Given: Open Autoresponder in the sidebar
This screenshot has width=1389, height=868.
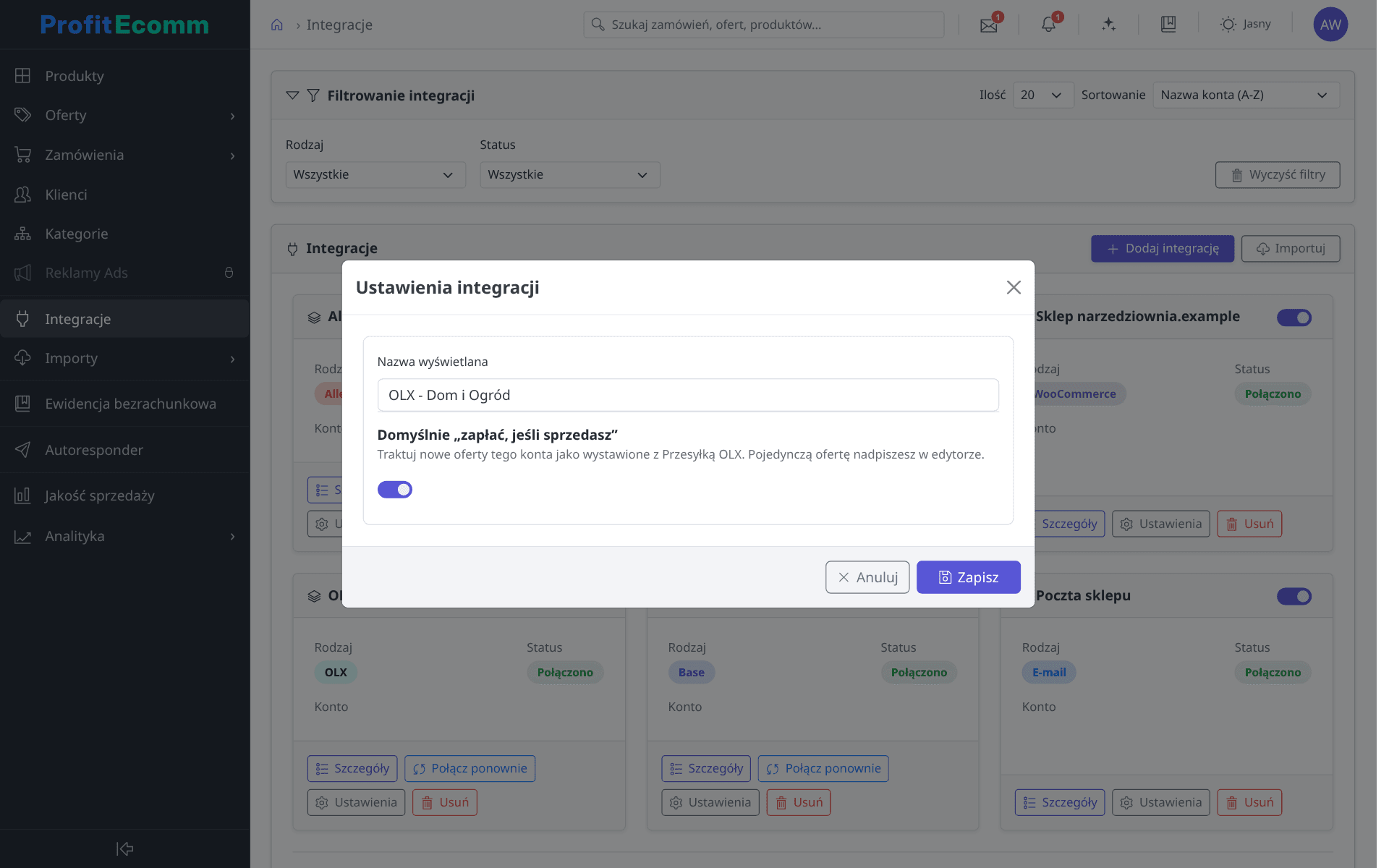Looking at the screenshot, I should click(124, 450).
